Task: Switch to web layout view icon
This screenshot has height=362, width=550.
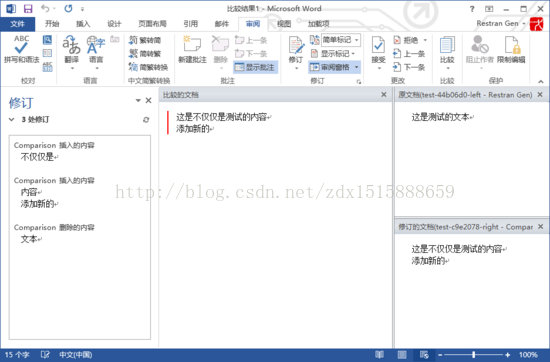Action: 424,355
